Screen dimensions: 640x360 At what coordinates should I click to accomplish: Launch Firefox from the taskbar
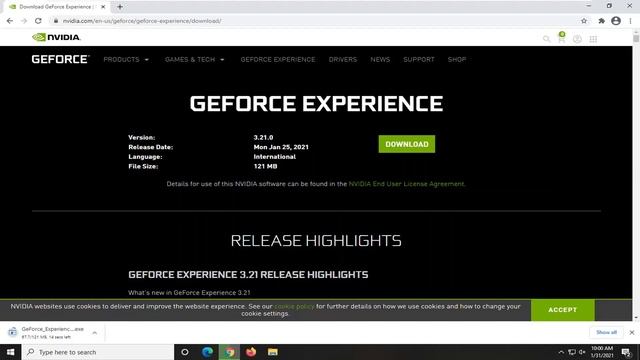coord(251,352)
